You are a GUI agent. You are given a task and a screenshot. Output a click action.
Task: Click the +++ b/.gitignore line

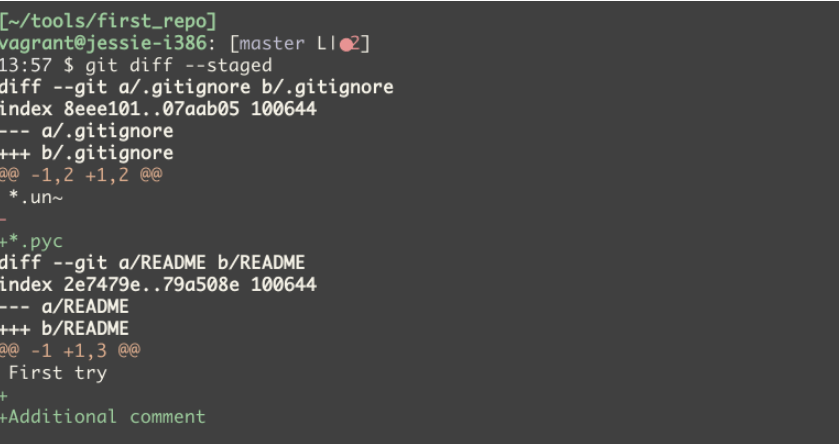click(86, 153)
